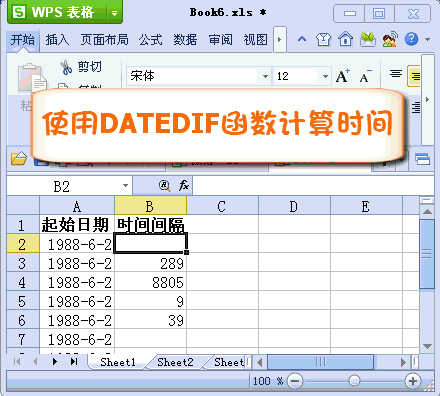The width and height of the screenshot is (440, 396).
Task: Switch to the Sheet1 tab
Action: coord(118,362)
